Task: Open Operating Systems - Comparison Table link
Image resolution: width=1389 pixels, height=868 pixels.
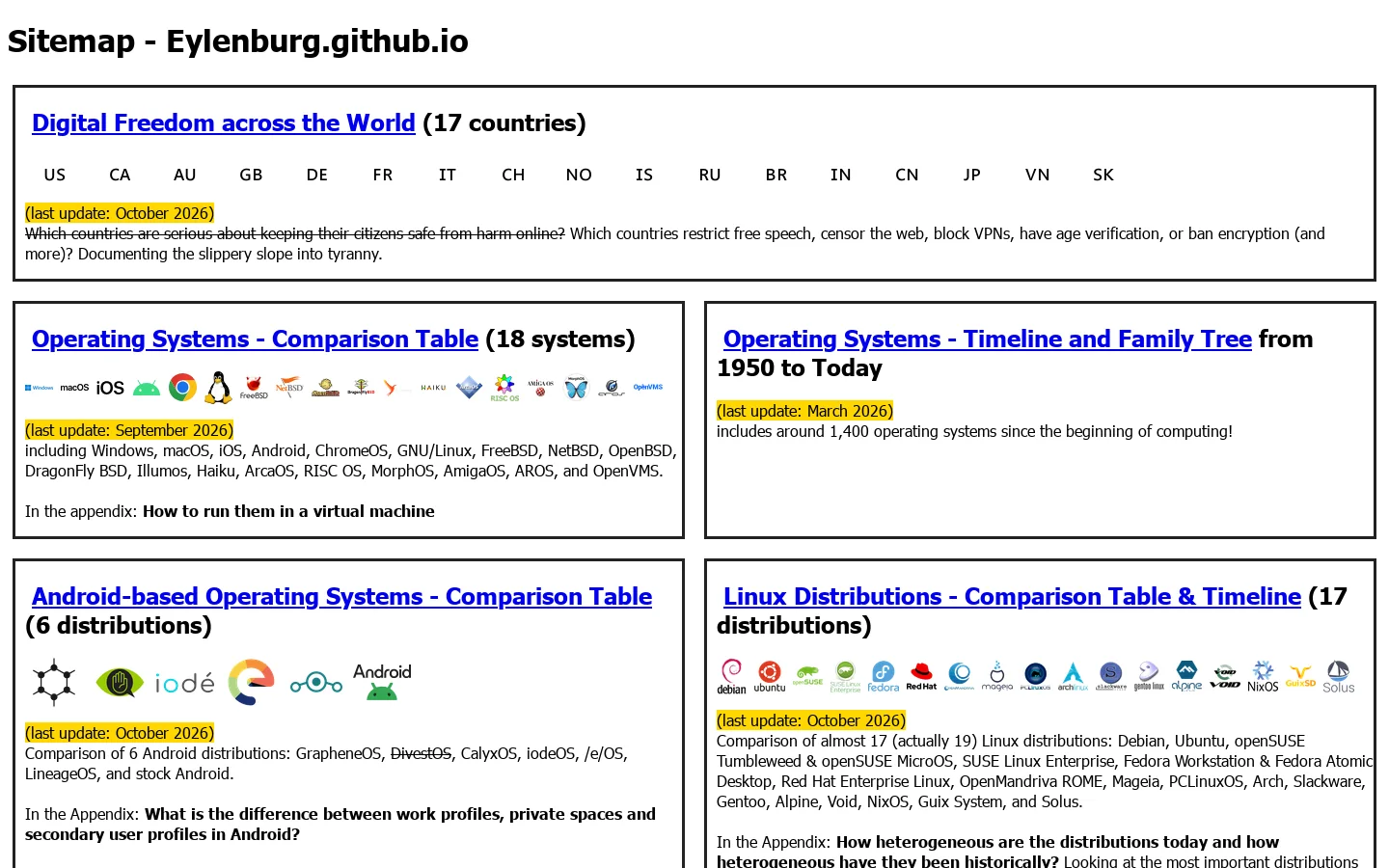Action: [255, 339]
